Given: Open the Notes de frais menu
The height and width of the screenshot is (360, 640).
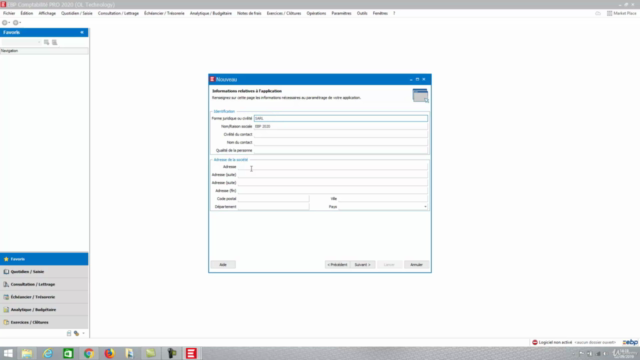Looking at the screenshot, I should [x=249, y=13].
